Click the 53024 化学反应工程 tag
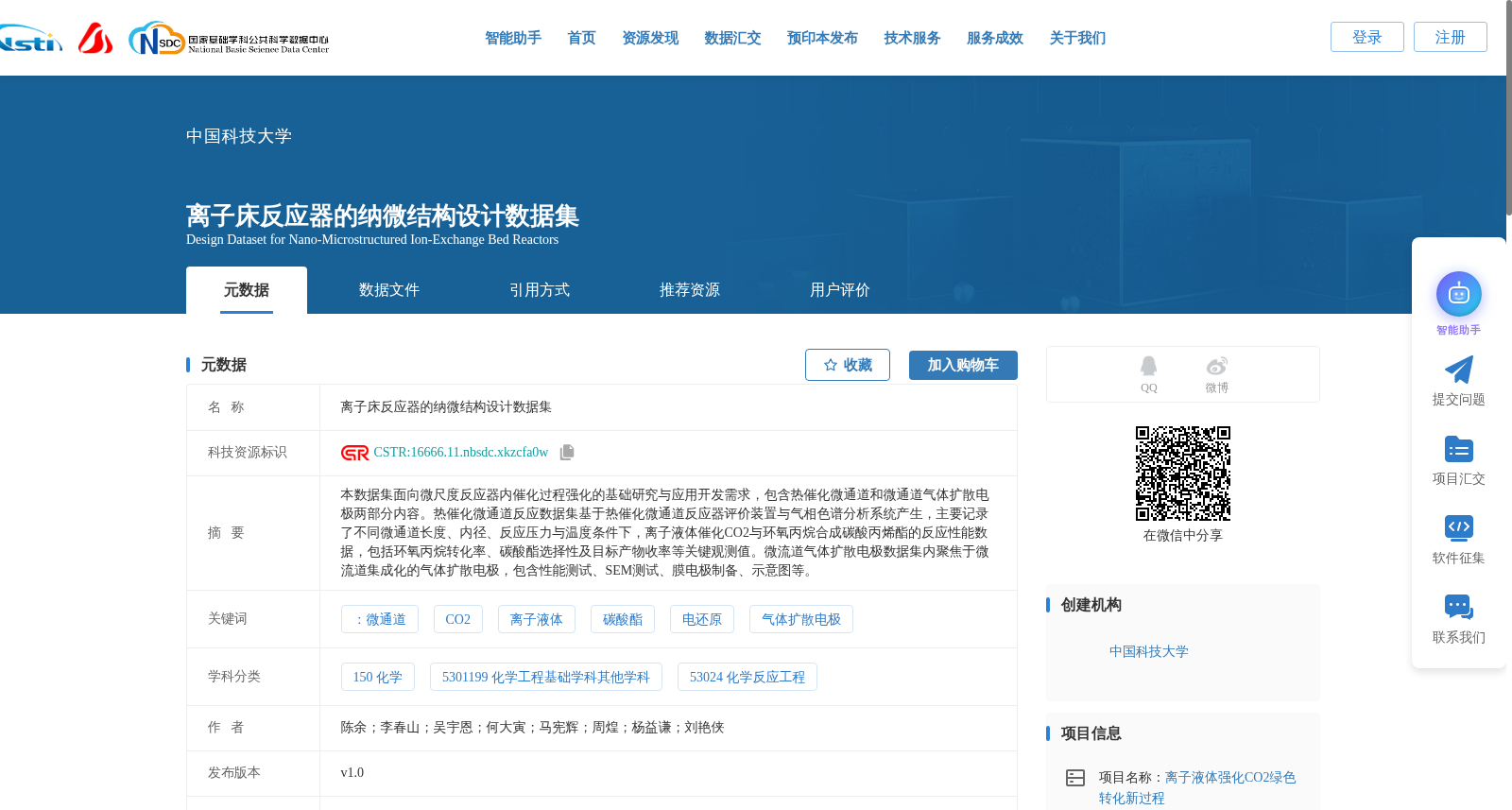The image size is (1512, 810). (x=747, y=677)
